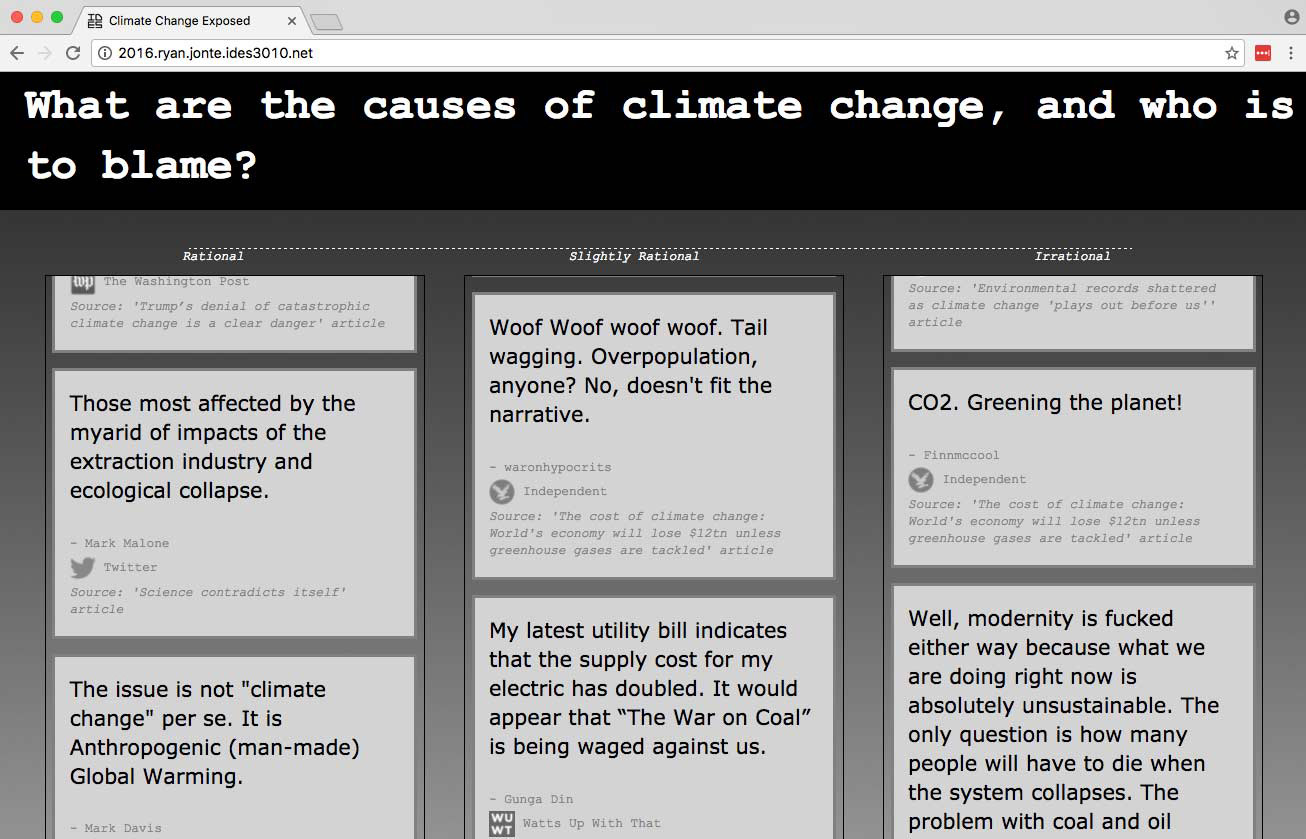Reload the current page

pos(73,53)
